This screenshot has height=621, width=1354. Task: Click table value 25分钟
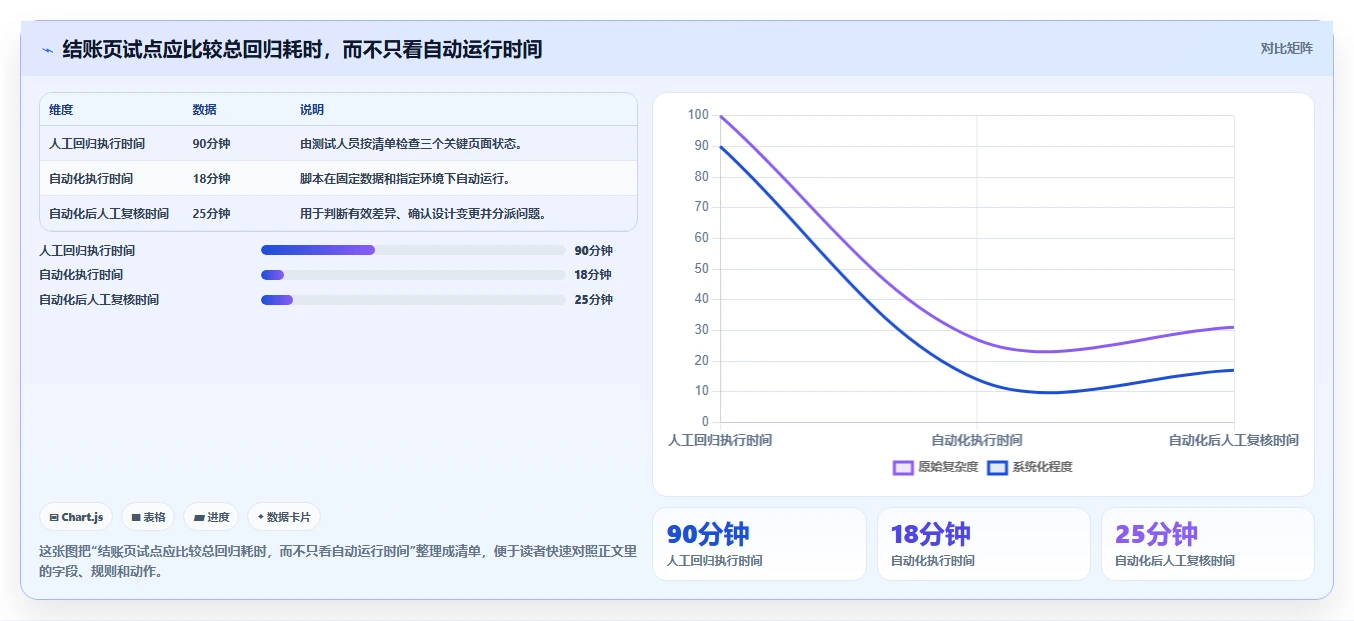click(211, 214)
